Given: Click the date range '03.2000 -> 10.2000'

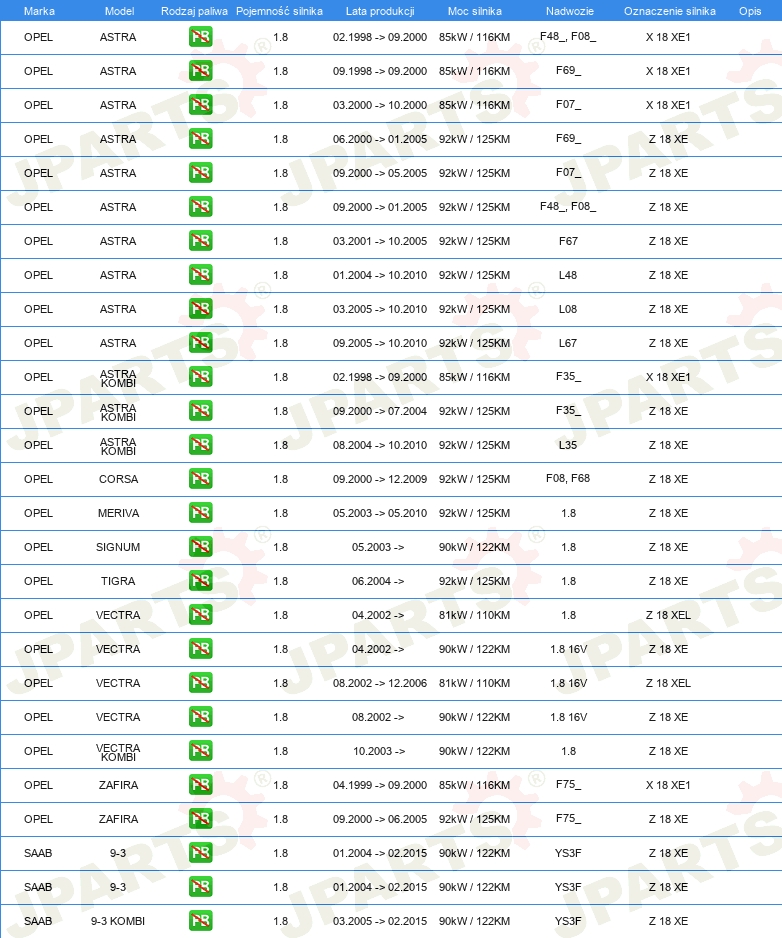Looking at the screenshot, I should tap(380, 105).
